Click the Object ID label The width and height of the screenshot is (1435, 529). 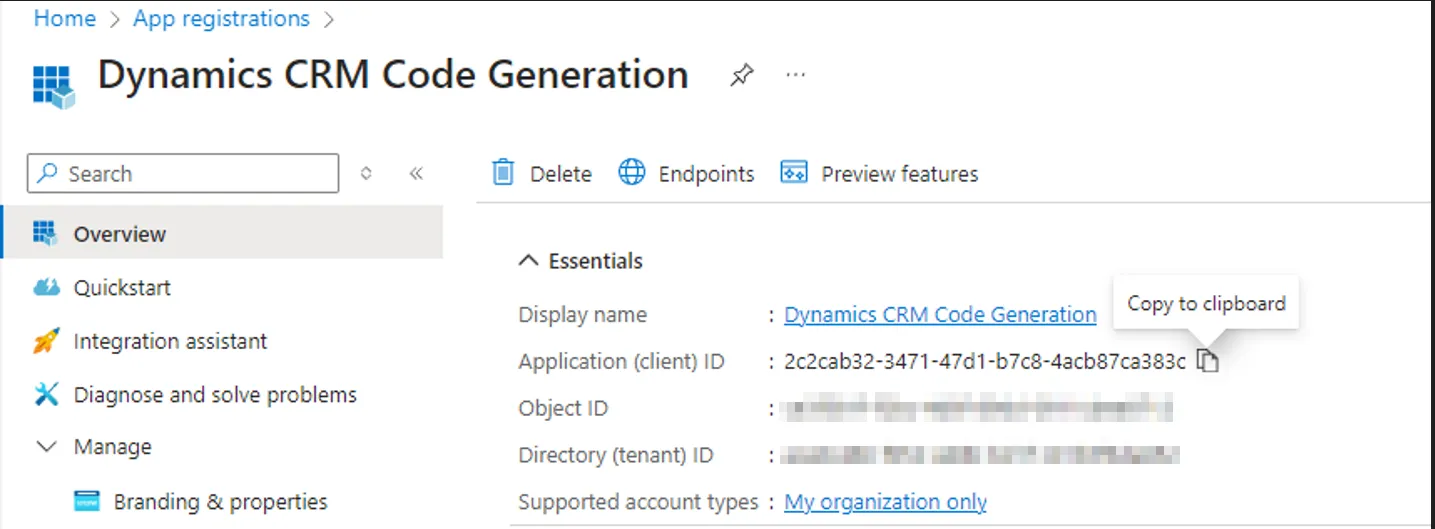(563, 408)
